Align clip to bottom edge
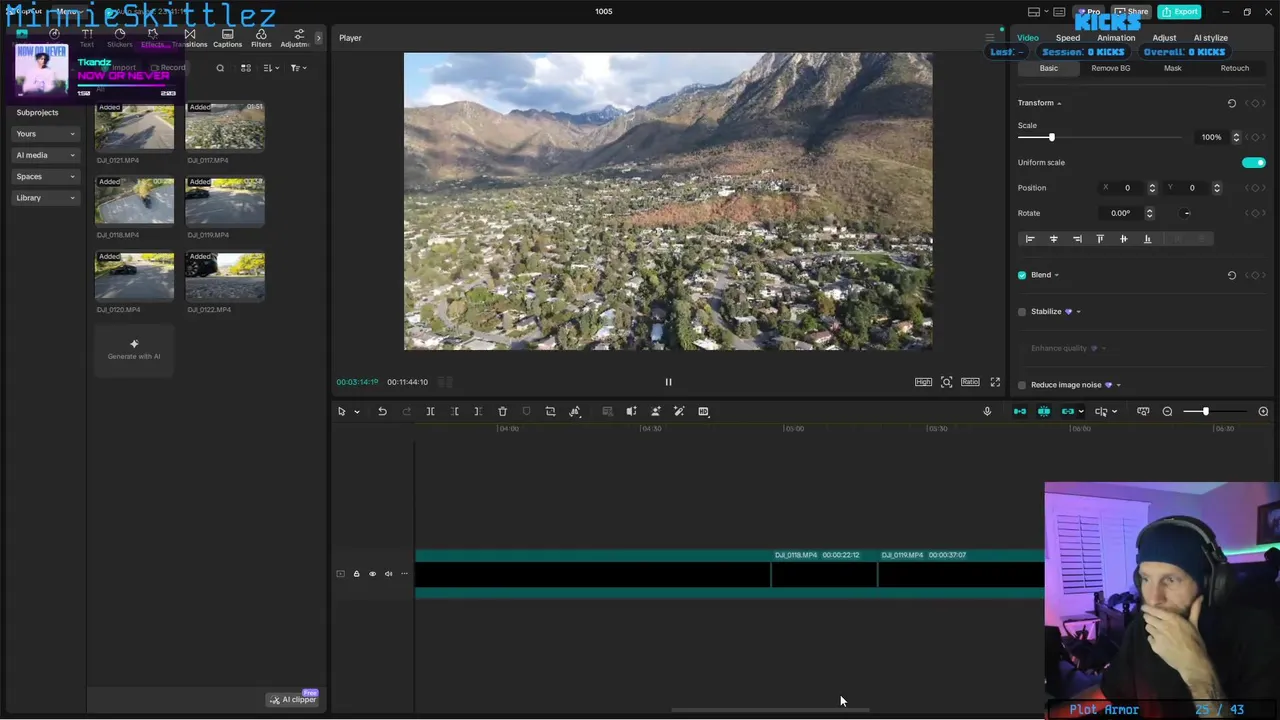The width and height of the screenshot is (1280, 720). click(1147, 239)
